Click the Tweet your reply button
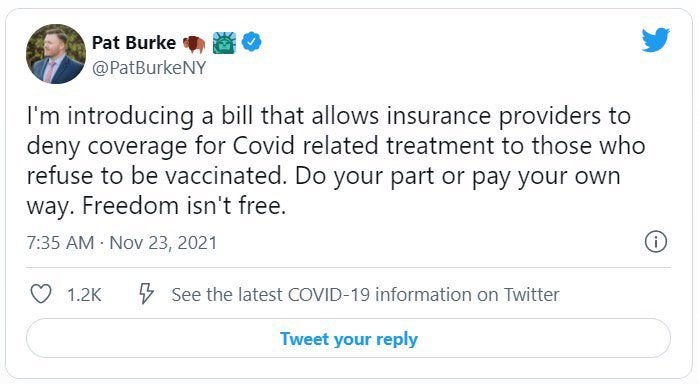The image size is (699, 384). (349, 339)
